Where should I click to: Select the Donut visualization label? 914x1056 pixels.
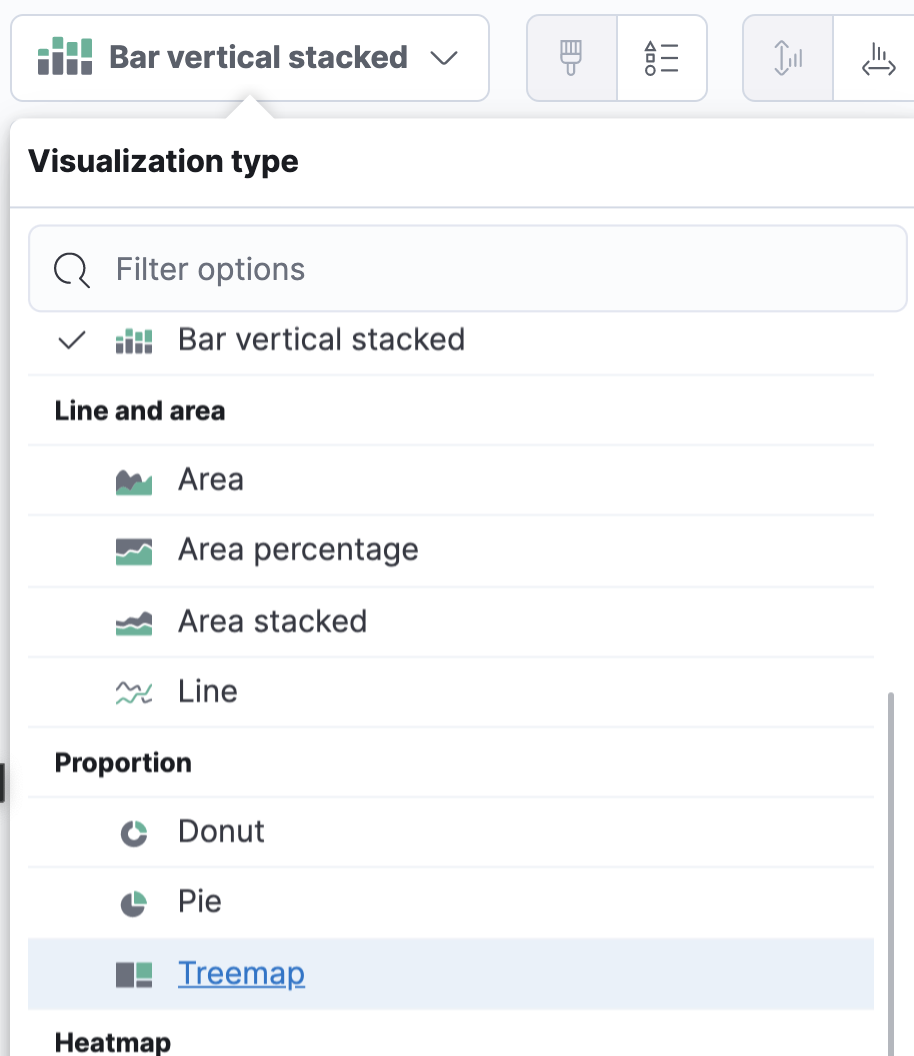221,832
